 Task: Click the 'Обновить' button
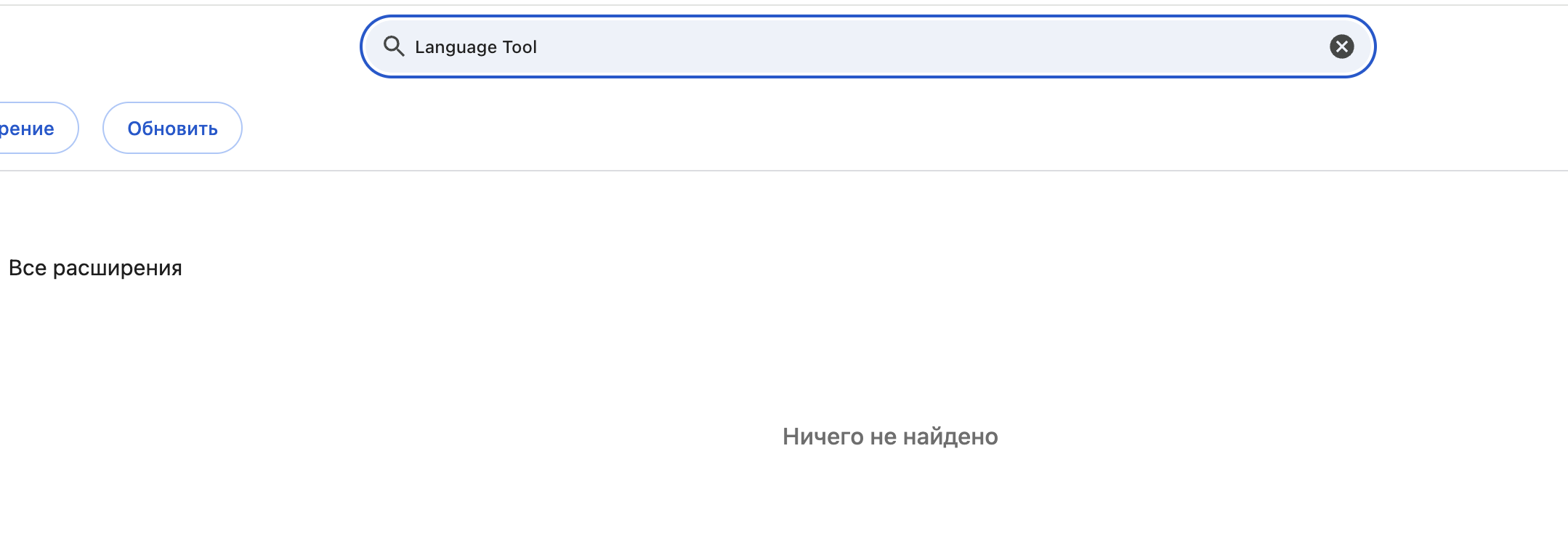[x=172, y=128]
